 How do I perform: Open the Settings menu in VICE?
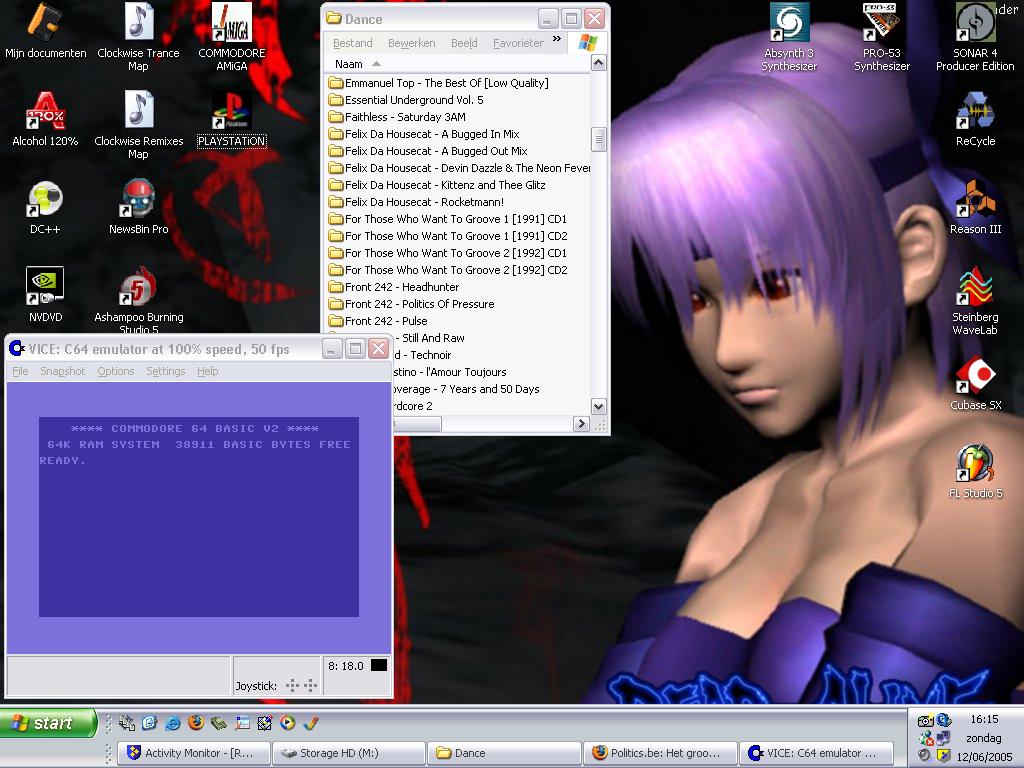[165, 371]
